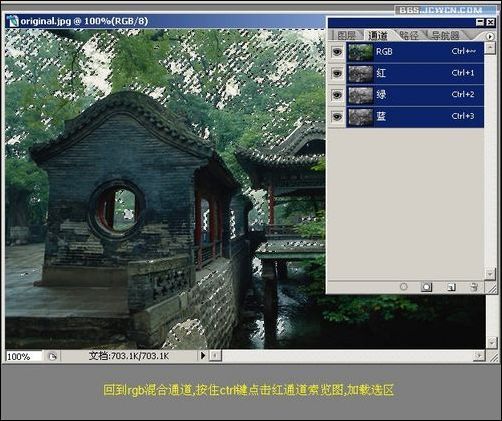This screenshot has height=421, width=502.
Task: Switch to the Paths (路径) tab
Action: [409, 35]
